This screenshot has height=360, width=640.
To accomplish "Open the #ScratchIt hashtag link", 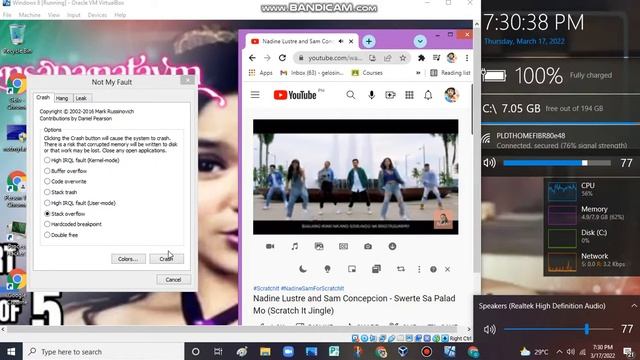I will click(x=266, y=289).
